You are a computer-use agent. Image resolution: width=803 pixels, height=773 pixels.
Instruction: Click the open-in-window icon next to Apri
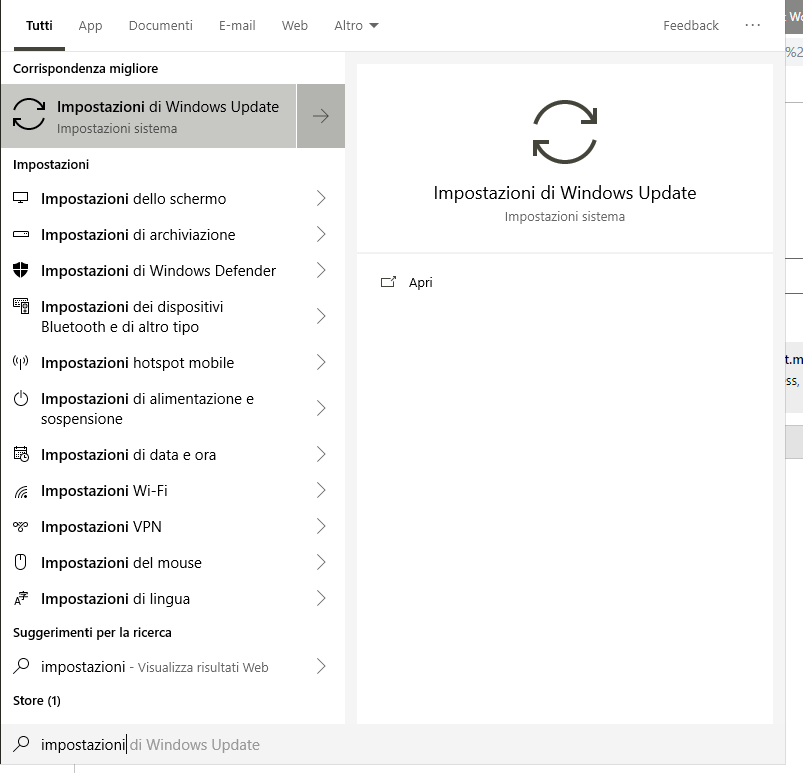pyautogui.click(x=388, y=282)
